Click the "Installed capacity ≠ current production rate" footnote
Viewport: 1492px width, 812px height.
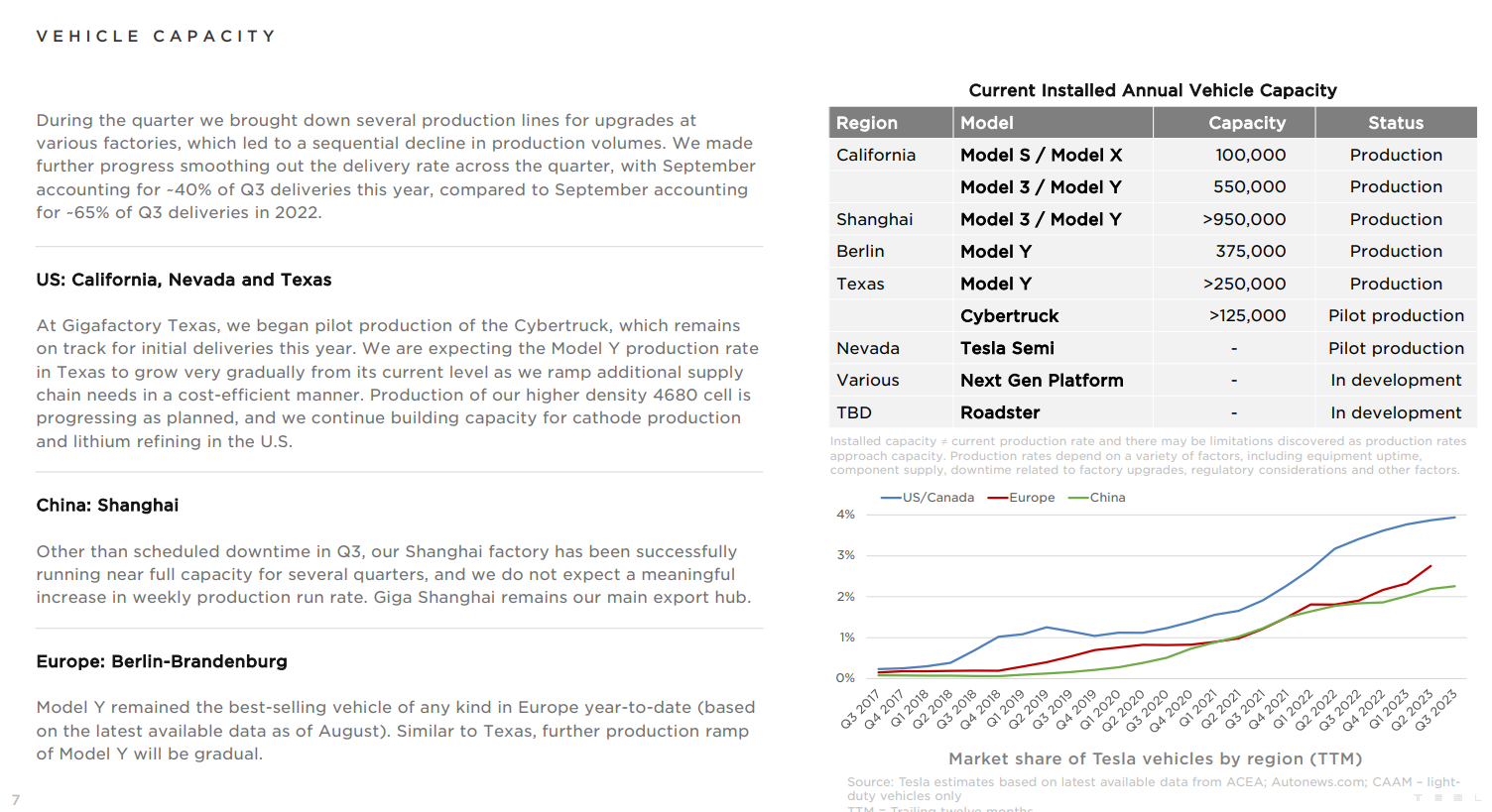click(1148, 456)
